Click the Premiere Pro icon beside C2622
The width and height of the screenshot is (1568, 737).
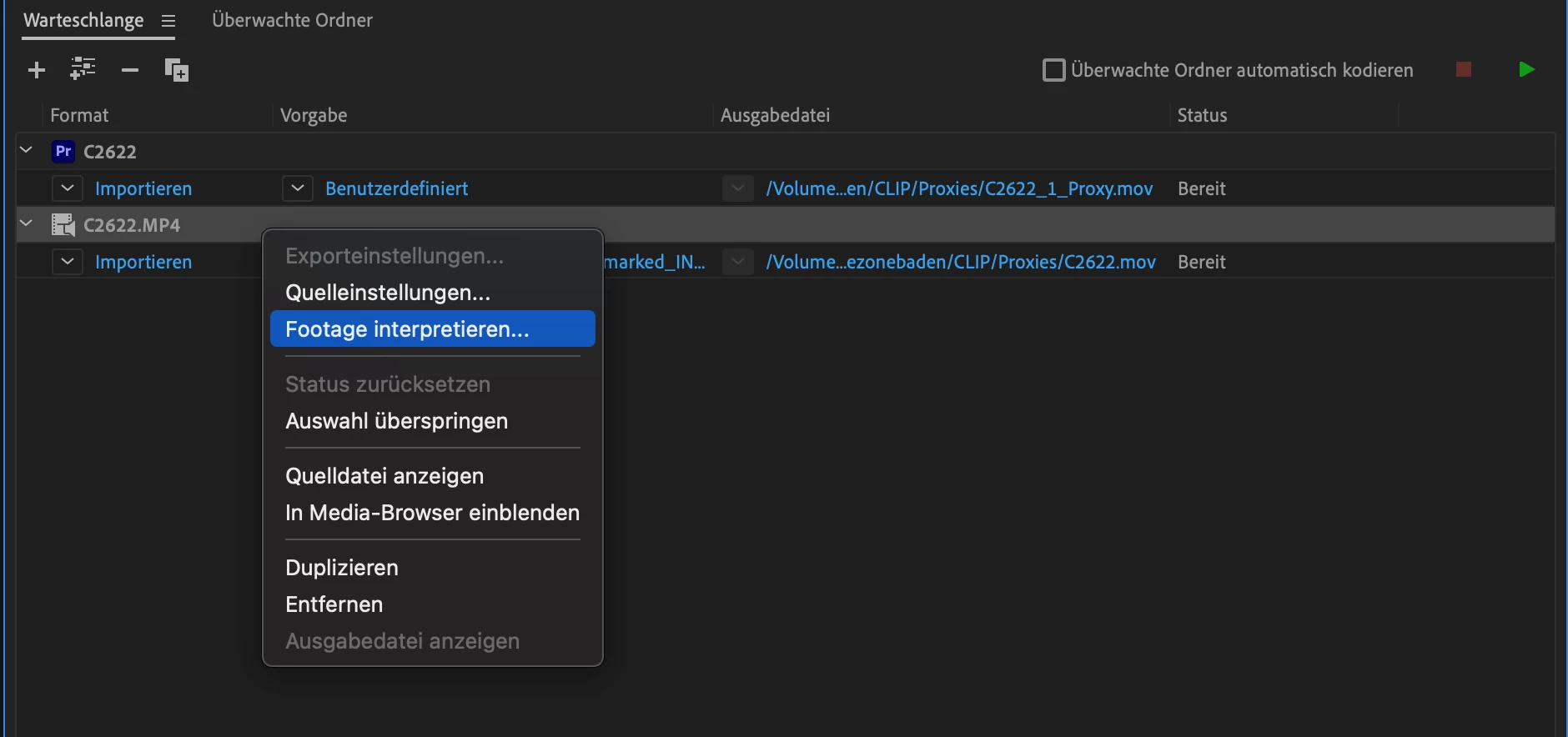point(63,152)
